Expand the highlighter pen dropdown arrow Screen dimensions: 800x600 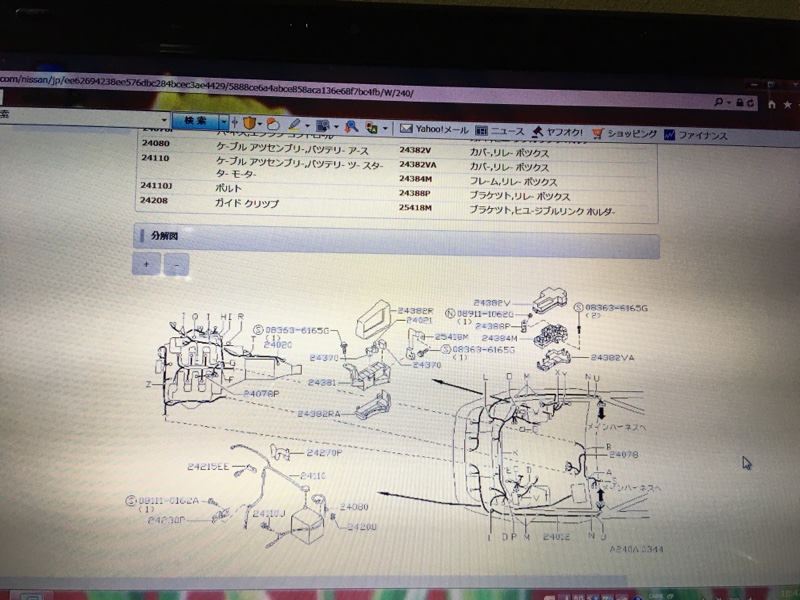click(x=307, y=126)
